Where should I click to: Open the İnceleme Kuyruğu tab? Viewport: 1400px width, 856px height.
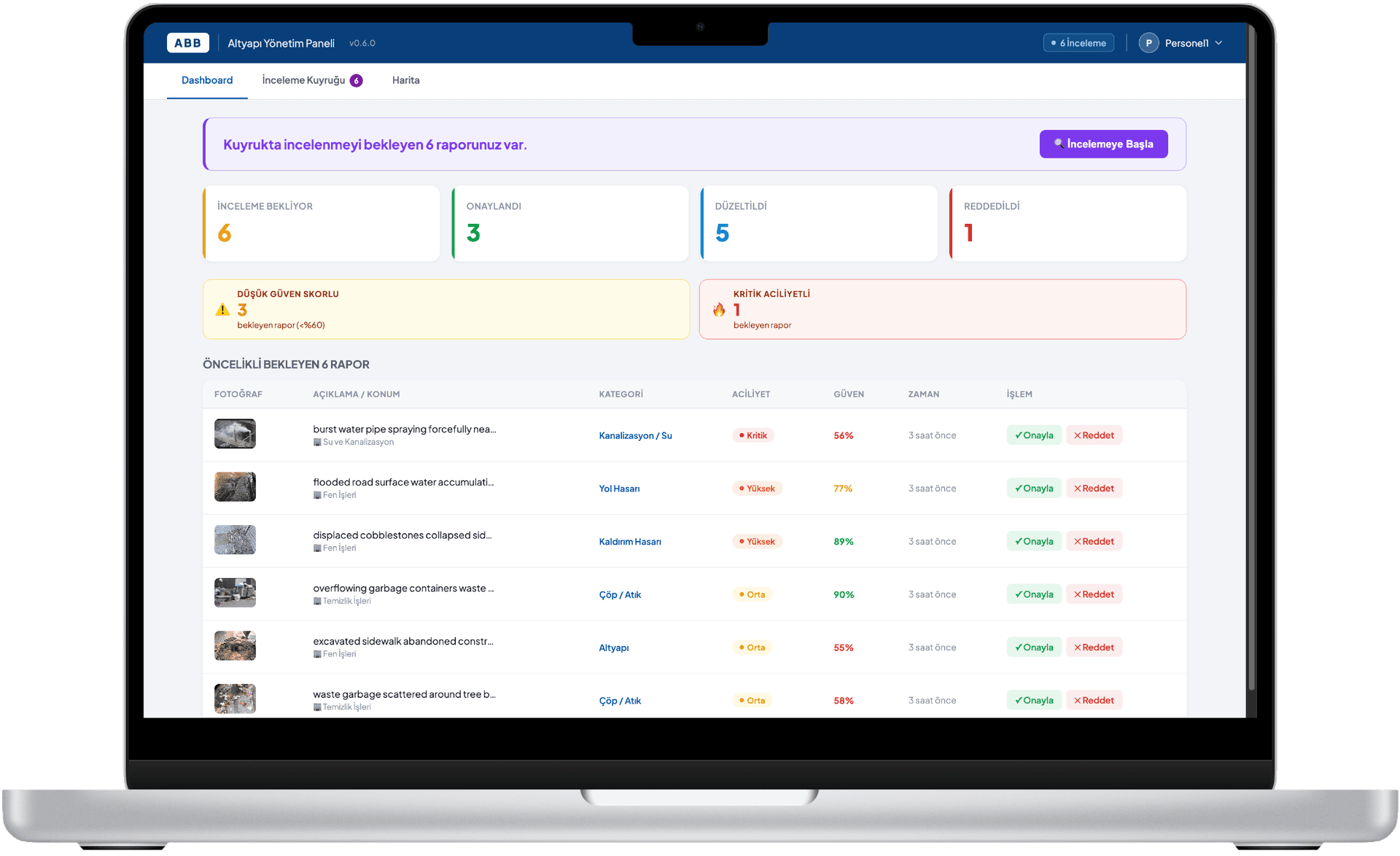point(312,80)
